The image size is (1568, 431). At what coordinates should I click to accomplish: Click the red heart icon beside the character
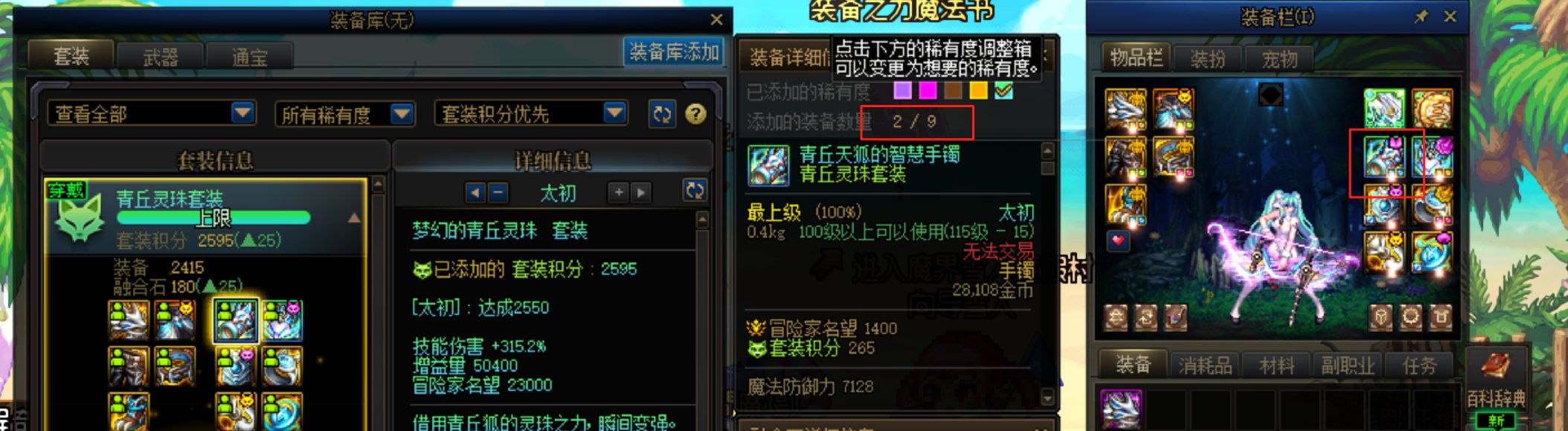tap(1118, 241)
